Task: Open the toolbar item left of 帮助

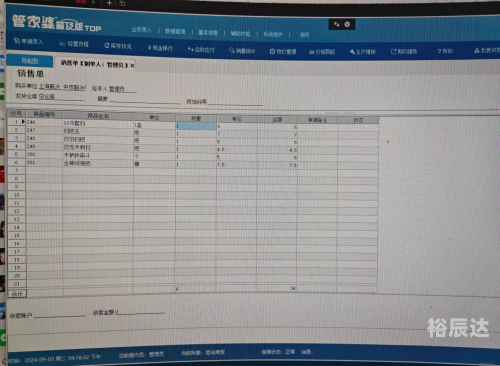Action: pyautogui.click(x=404, y=51)
